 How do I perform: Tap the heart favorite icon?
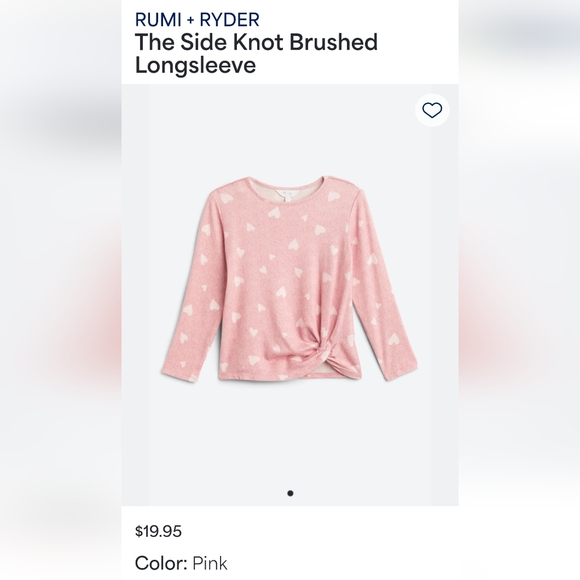(x=432, y=110)
